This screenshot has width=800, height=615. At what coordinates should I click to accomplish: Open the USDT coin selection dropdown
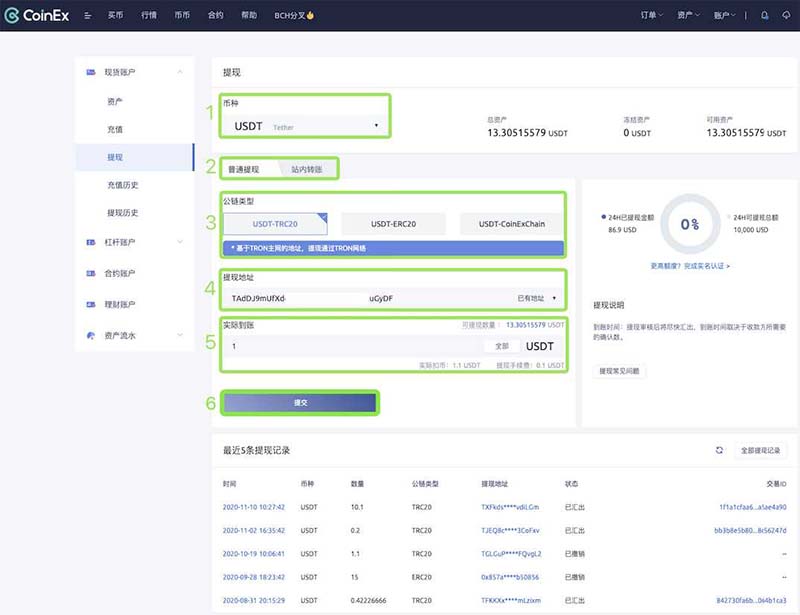click(x=300, y=124)
